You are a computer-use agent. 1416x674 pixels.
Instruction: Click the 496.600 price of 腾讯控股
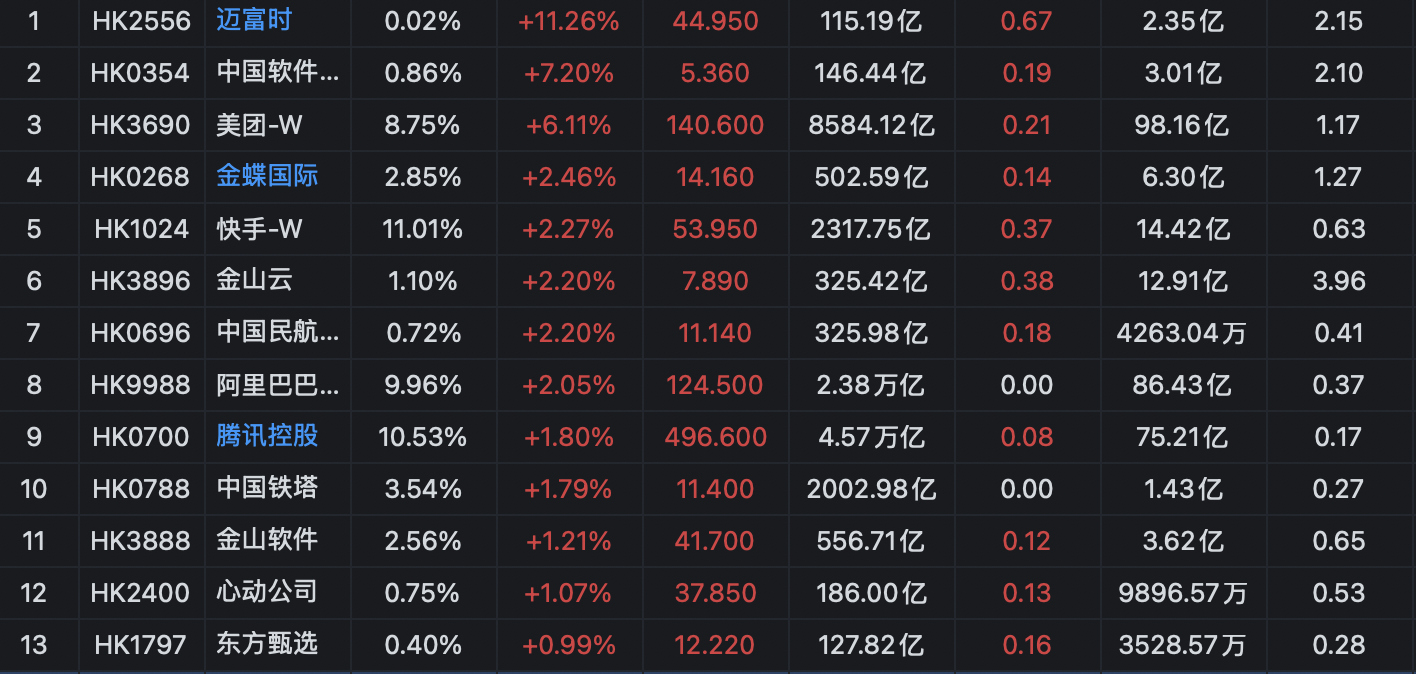coord(715,437)
